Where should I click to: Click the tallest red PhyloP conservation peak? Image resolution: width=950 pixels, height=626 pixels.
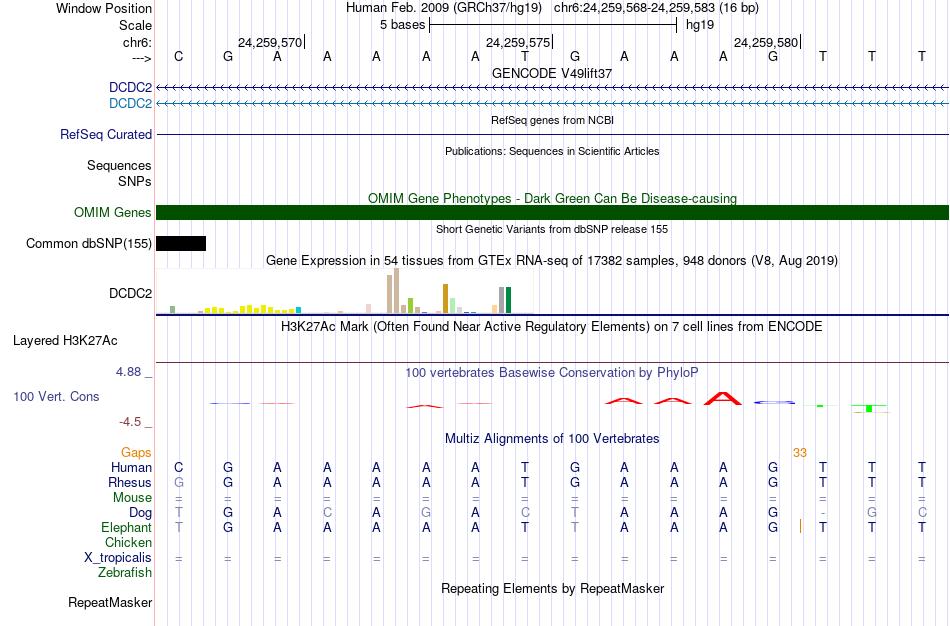pyautogui.click(x=723, y=398)
